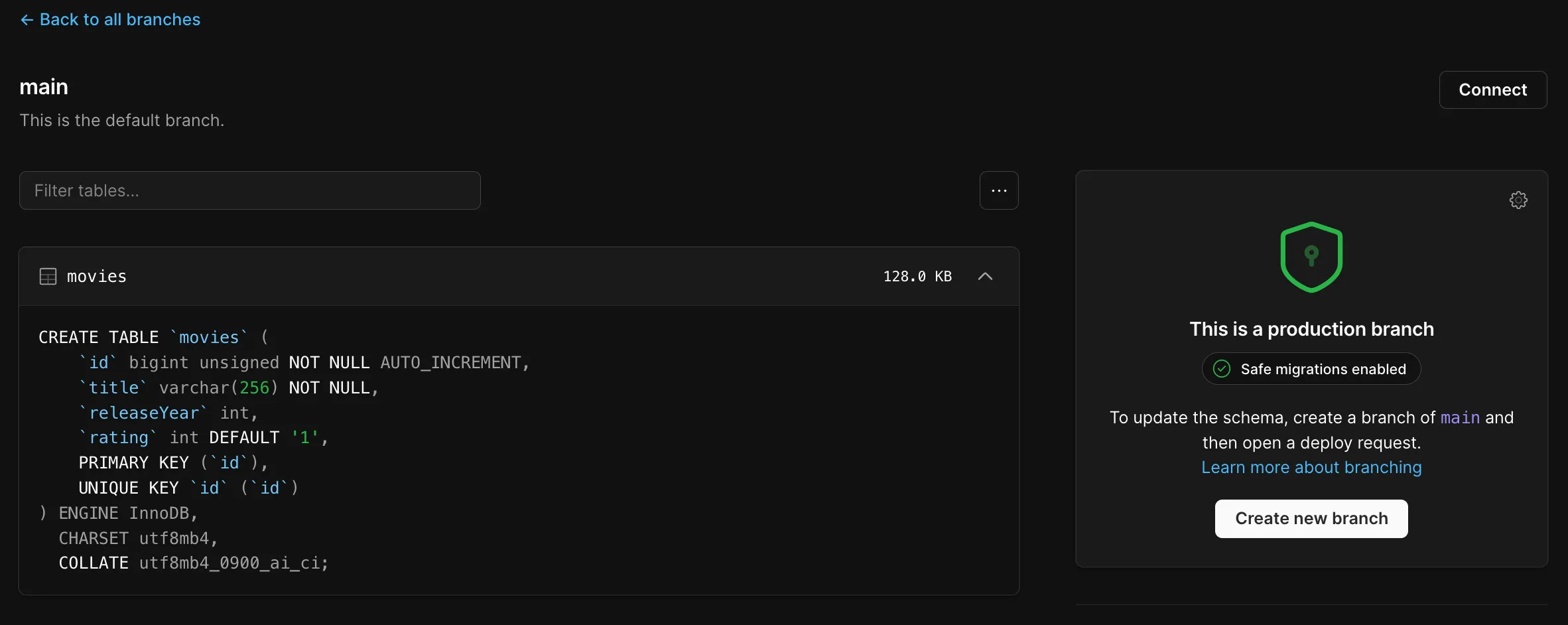Screen dimensions: 1568x625
Task: Focus the Filter tables input
Action: (x=250, y=190)
